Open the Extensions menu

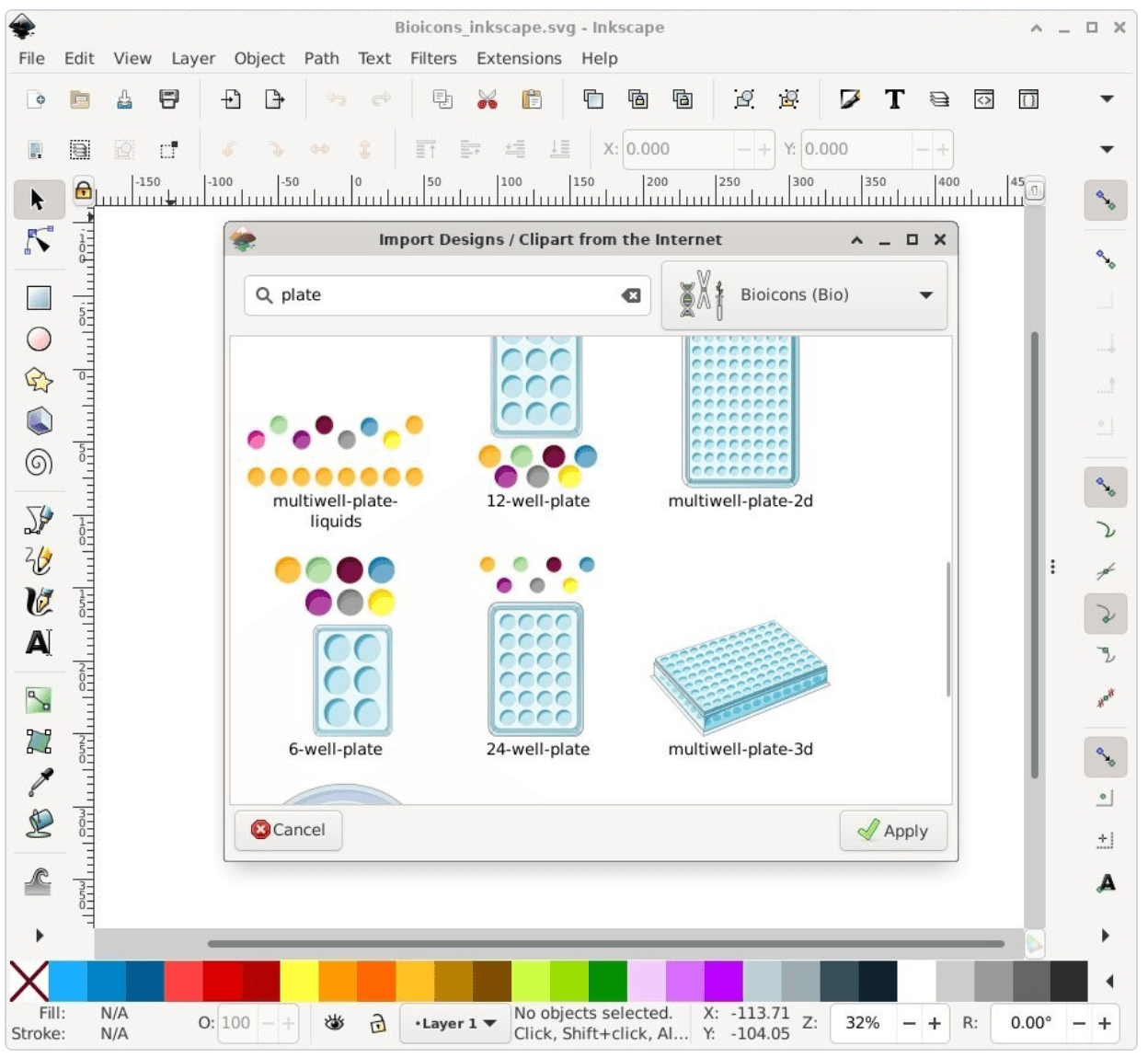pos(518,58)
